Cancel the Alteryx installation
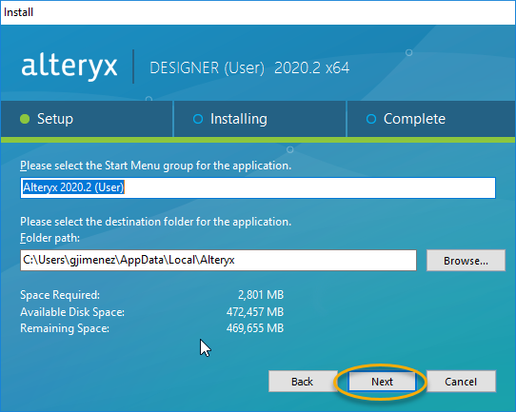 (461, 381)
